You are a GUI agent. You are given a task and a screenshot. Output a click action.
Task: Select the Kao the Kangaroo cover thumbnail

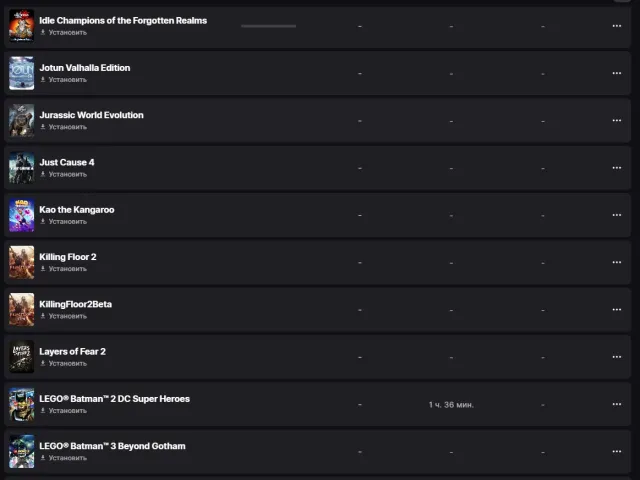(22, 215)
